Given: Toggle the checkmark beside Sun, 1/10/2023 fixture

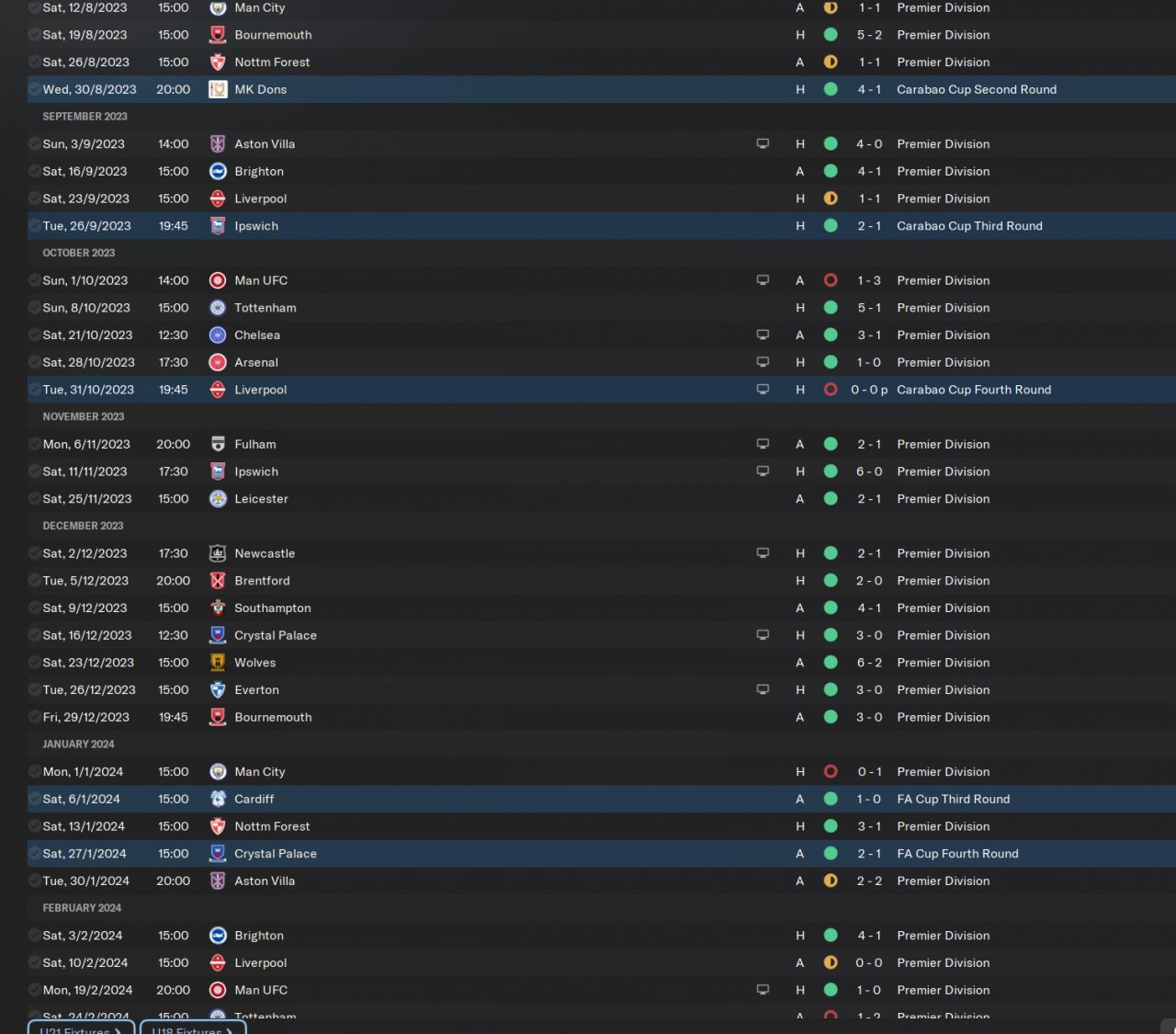Looking at the screenshot, I should [35, 280].
